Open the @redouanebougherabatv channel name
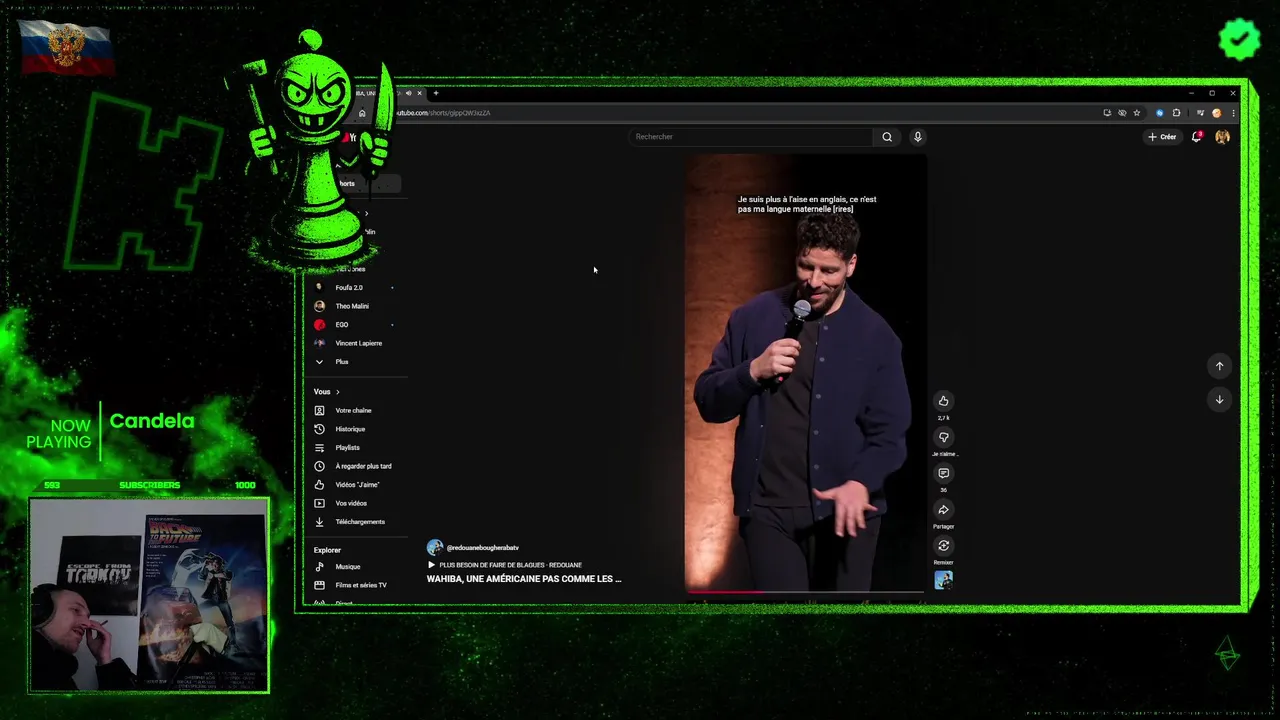Viewport: 1280px width, 720px height. click(x=483, y=548)
